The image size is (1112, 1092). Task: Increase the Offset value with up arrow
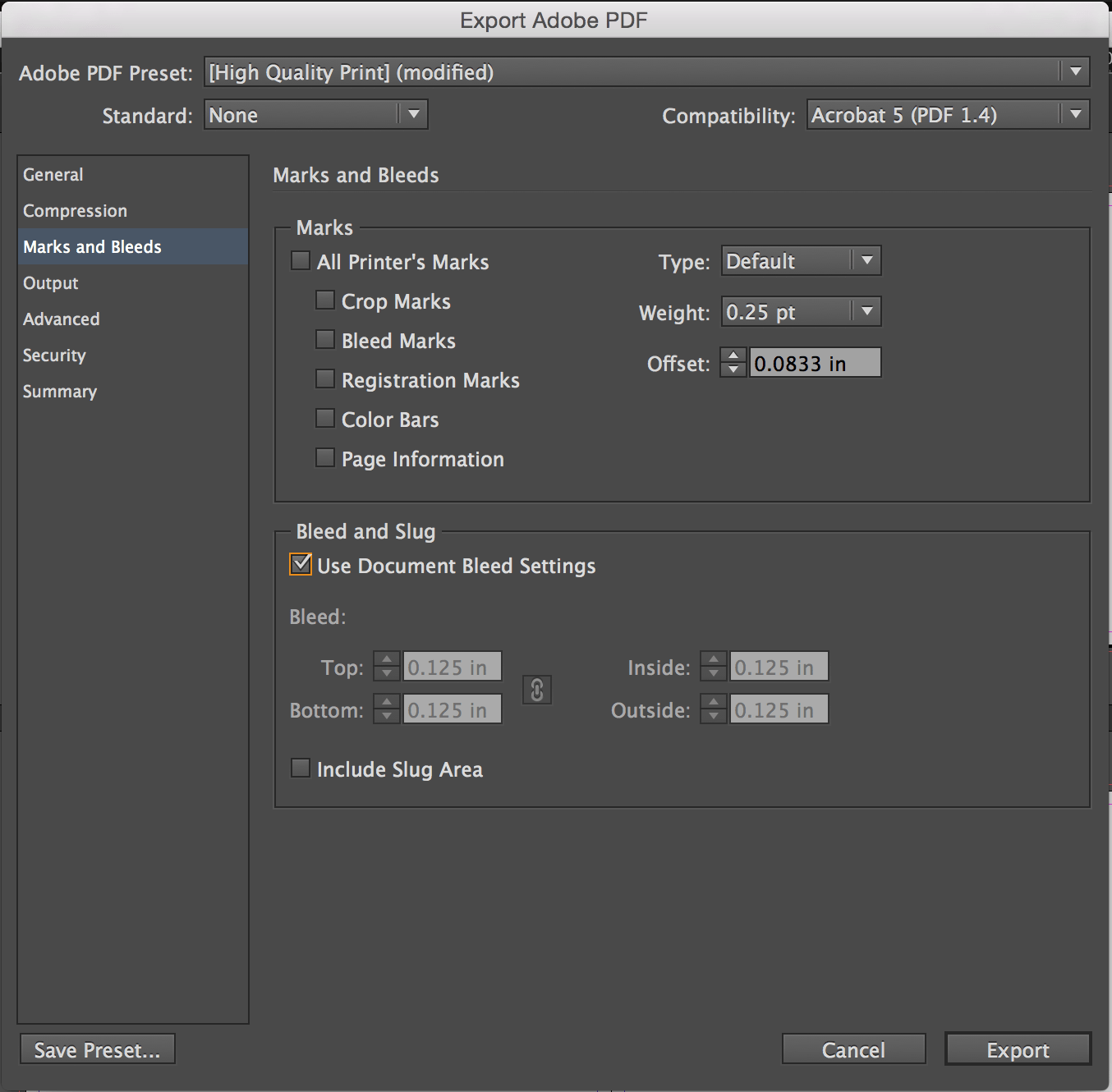(x=733, y=356)
